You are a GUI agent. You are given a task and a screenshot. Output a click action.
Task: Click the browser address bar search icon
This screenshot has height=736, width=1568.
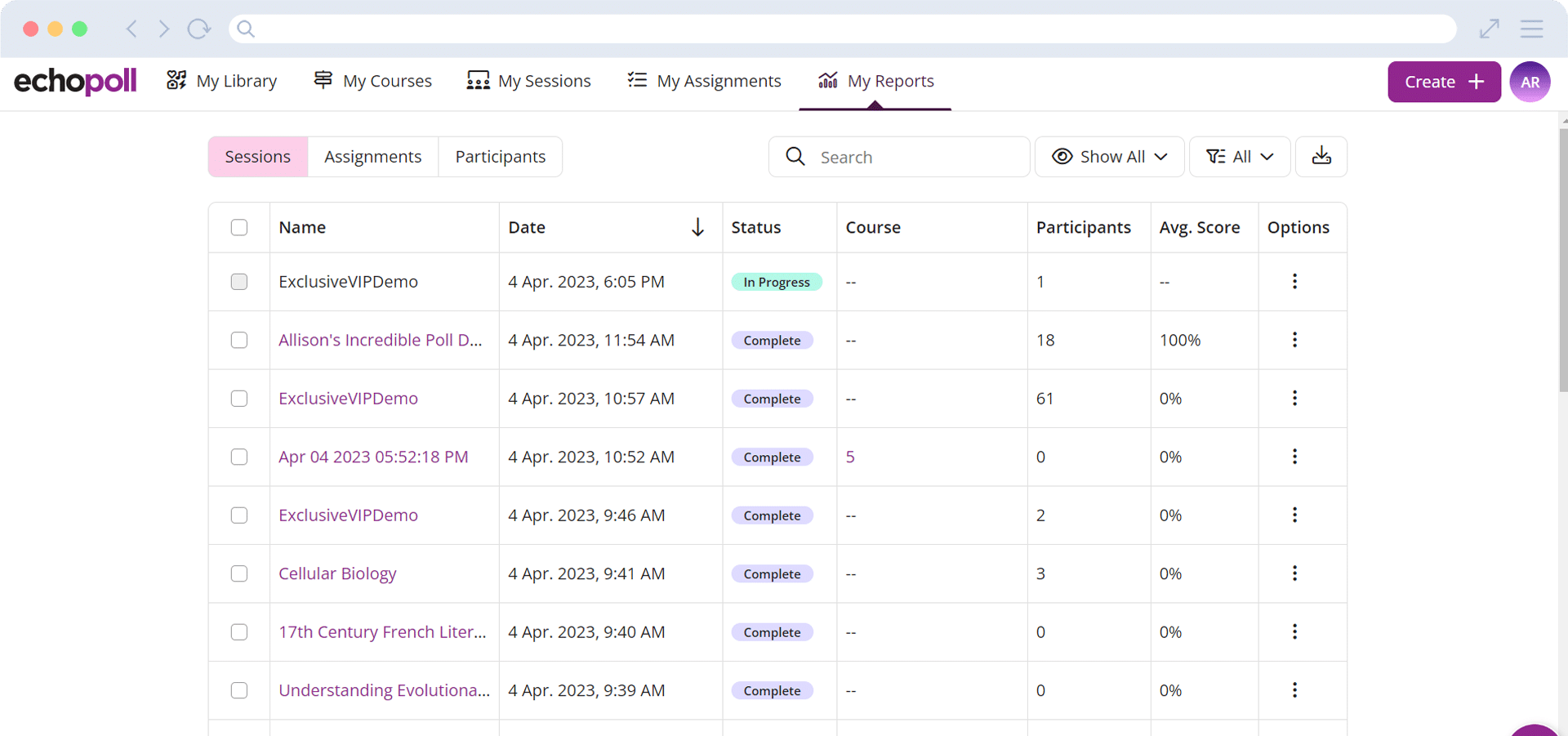pyautogui.click(x=246, y=29)
